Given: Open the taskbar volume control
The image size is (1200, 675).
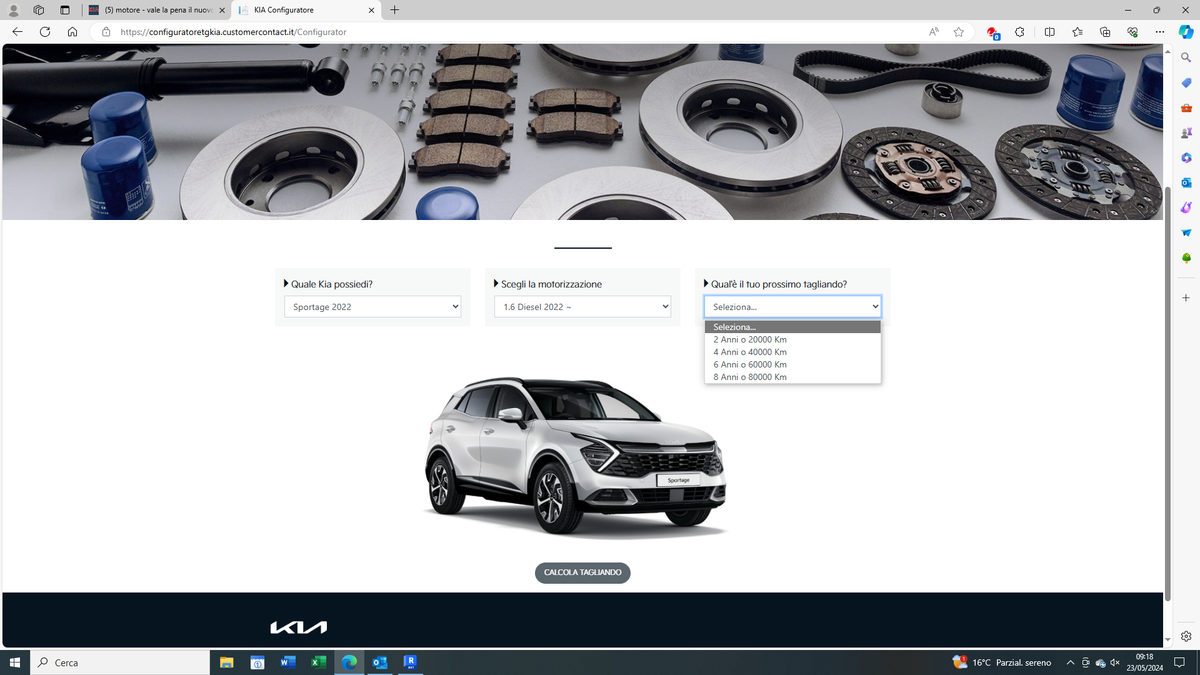Looking at the screenshot, I should 1113,662.
